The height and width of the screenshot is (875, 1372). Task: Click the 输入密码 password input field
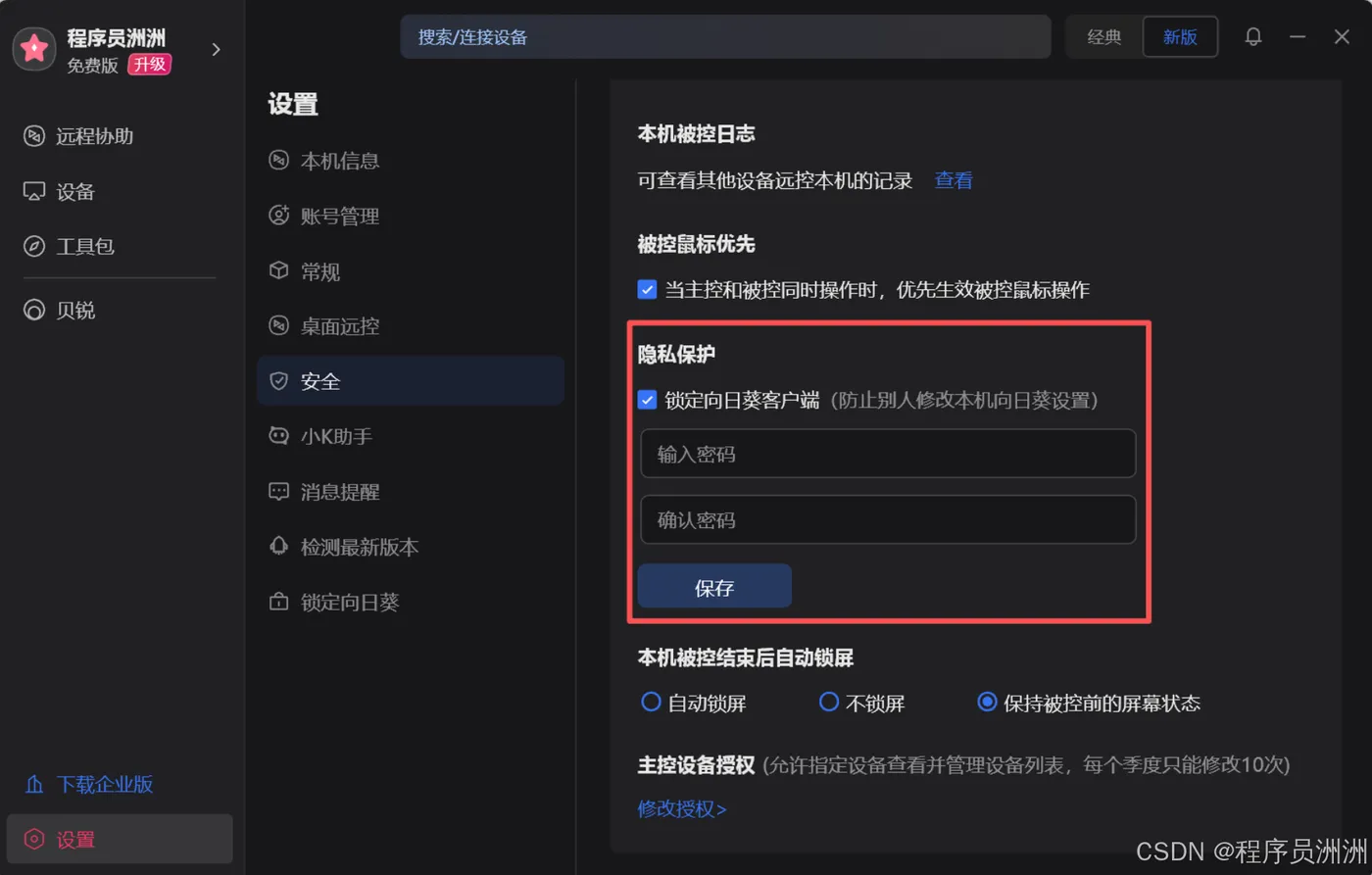[887, 453]
